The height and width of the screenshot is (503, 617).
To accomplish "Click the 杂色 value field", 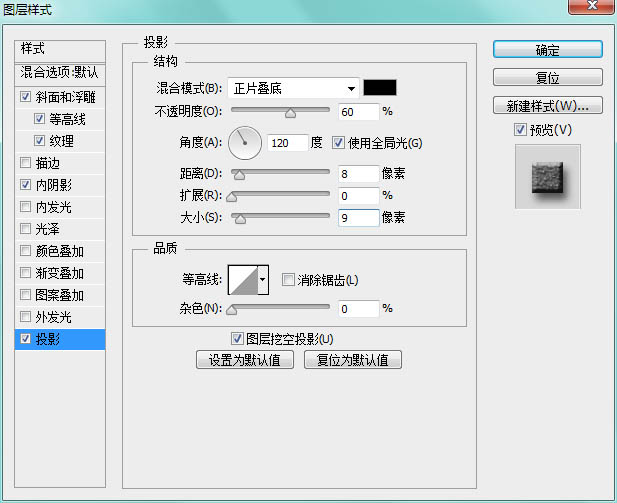I will (358, 309).
